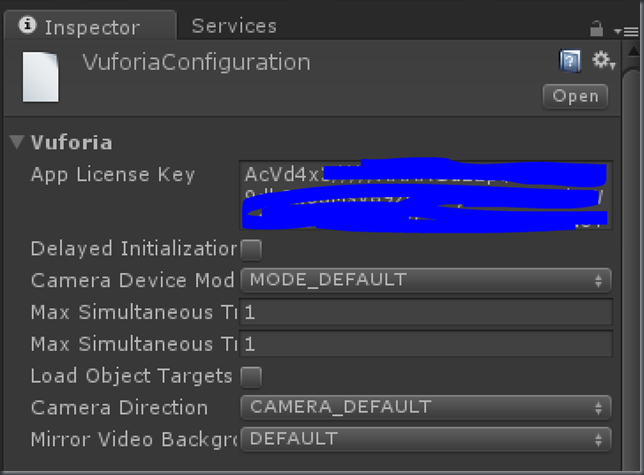This screenshot has height=475, width=644.
Task: Open the gear settings menu
Action: [x=603, y=61]
